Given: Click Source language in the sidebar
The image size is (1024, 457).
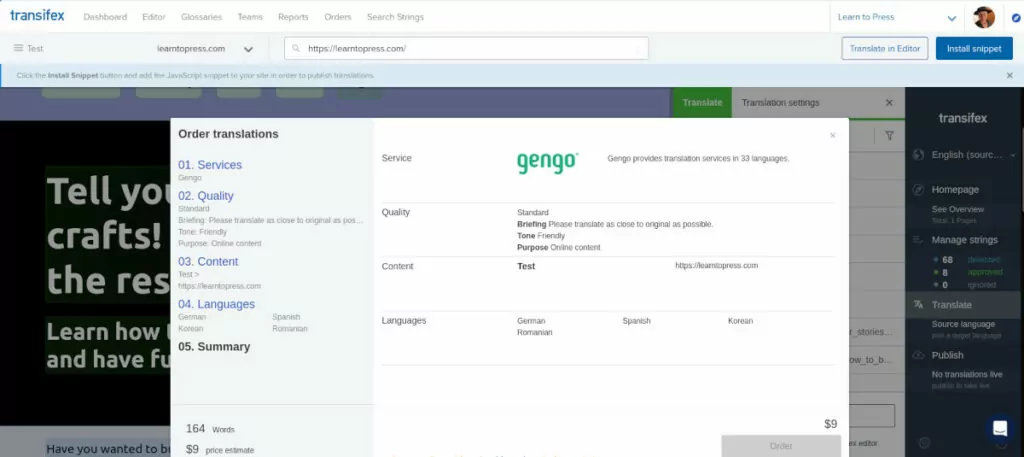Looking at the screenshot, I should point(963,324).
